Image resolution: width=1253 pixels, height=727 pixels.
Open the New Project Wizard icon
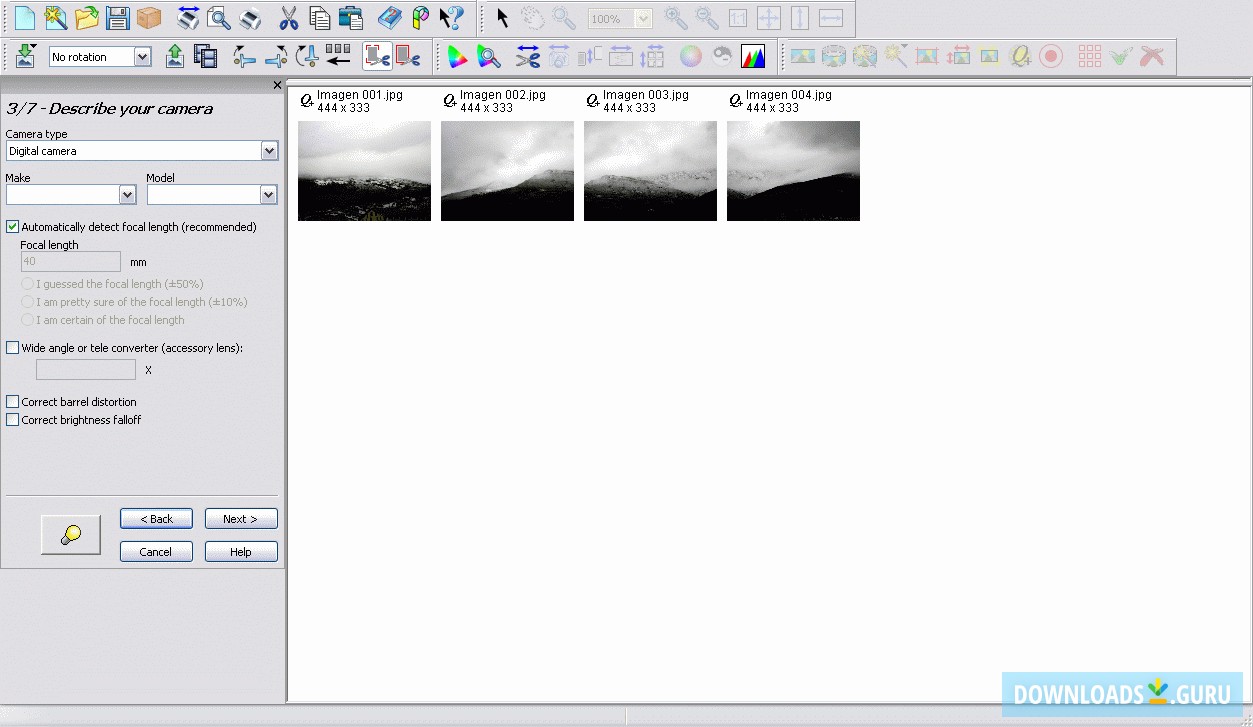point(56,18)
